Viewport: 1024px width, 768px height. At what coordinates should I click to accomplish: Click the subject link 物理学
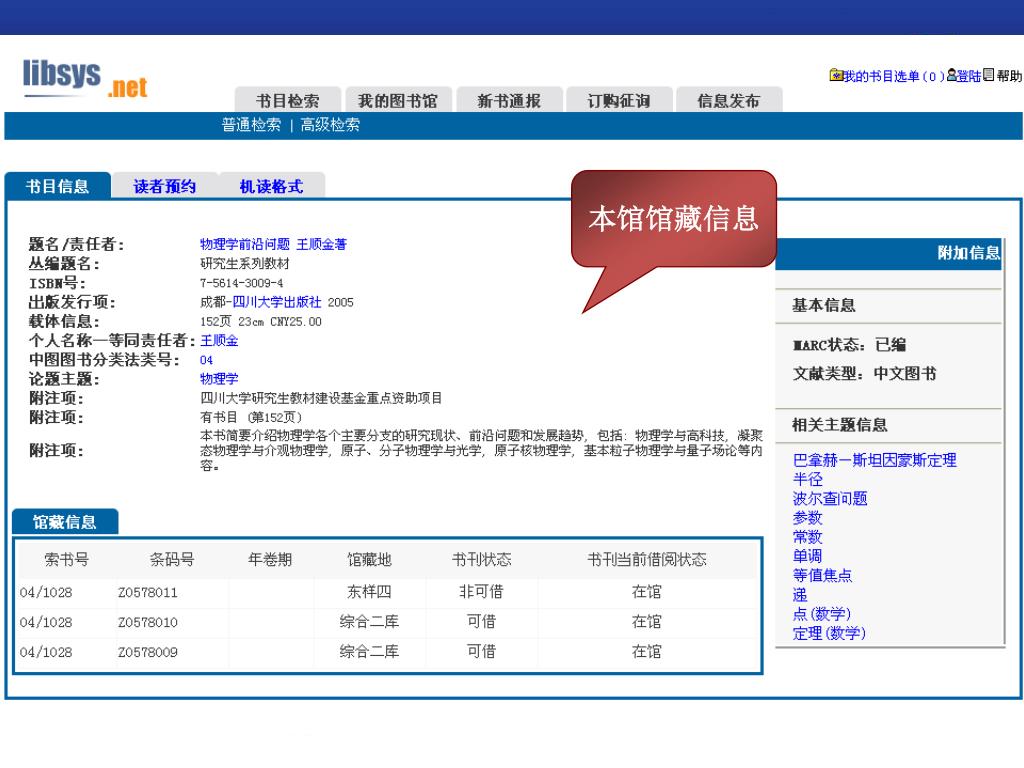click(x=219, y=379)
